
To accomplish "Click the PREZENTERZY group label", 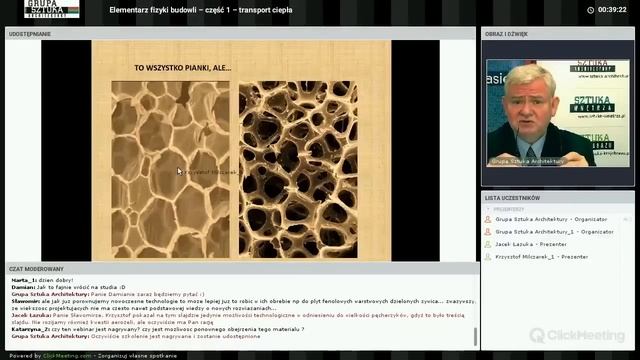I will pos(509,209).
